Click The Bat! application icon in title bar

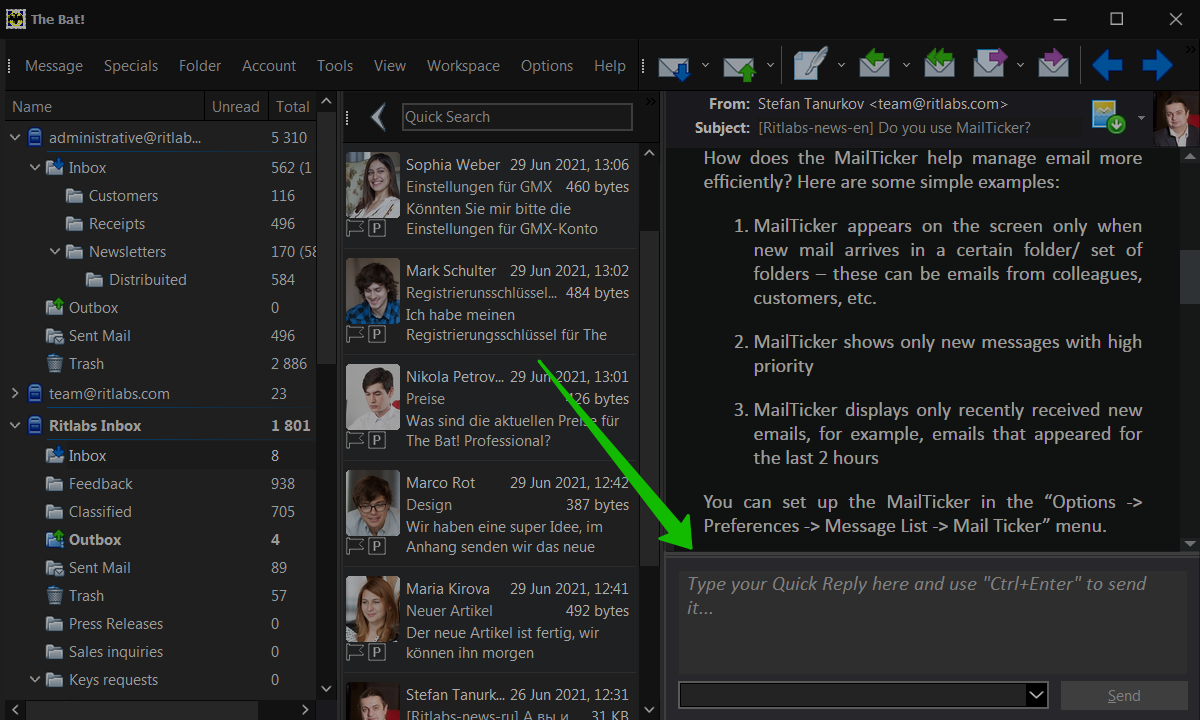[16, 19]
